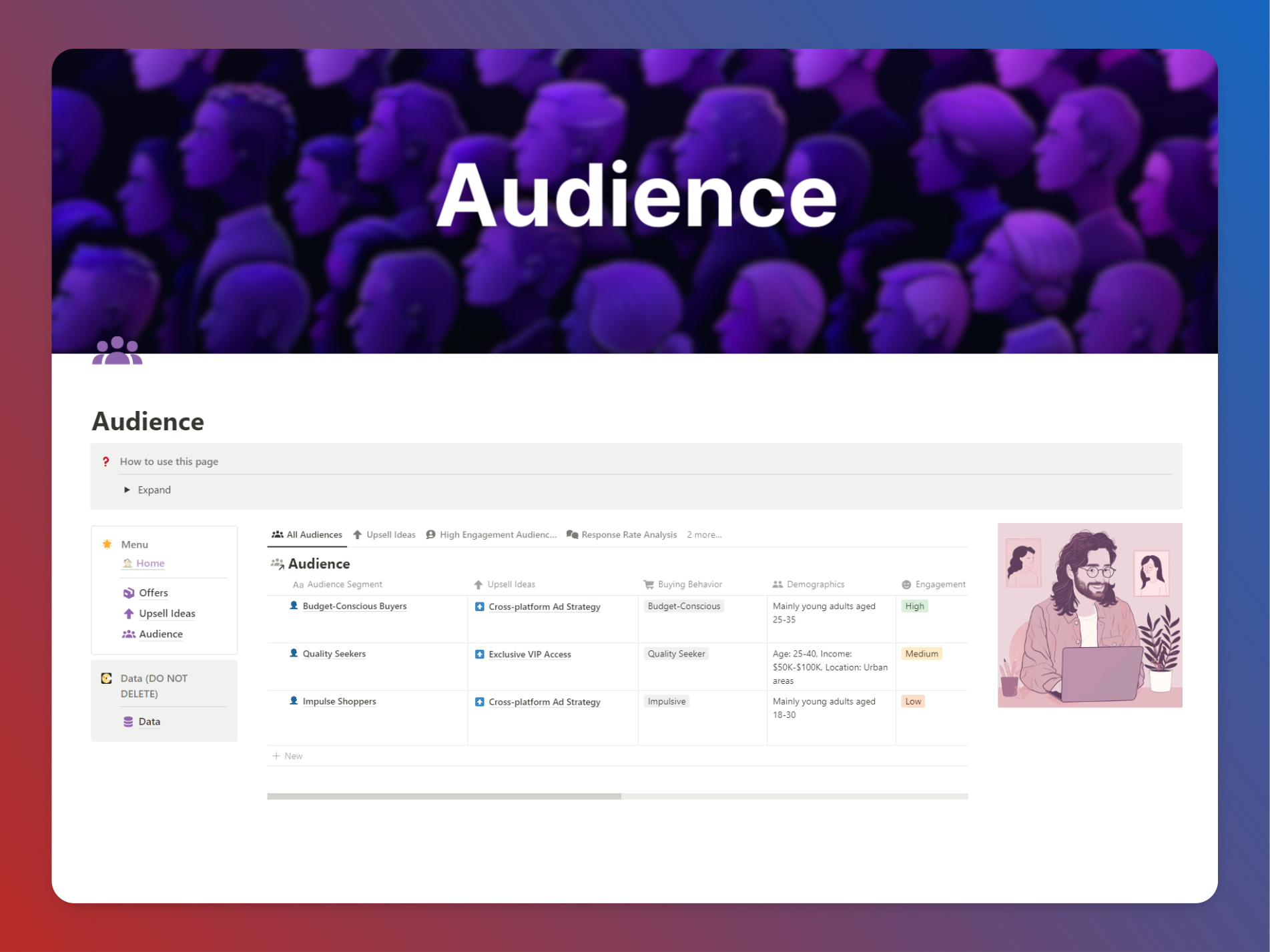Viewport: 1270px width, 952px height.
Task: Open the Demographics column header menu
Action: coord(808,584)
